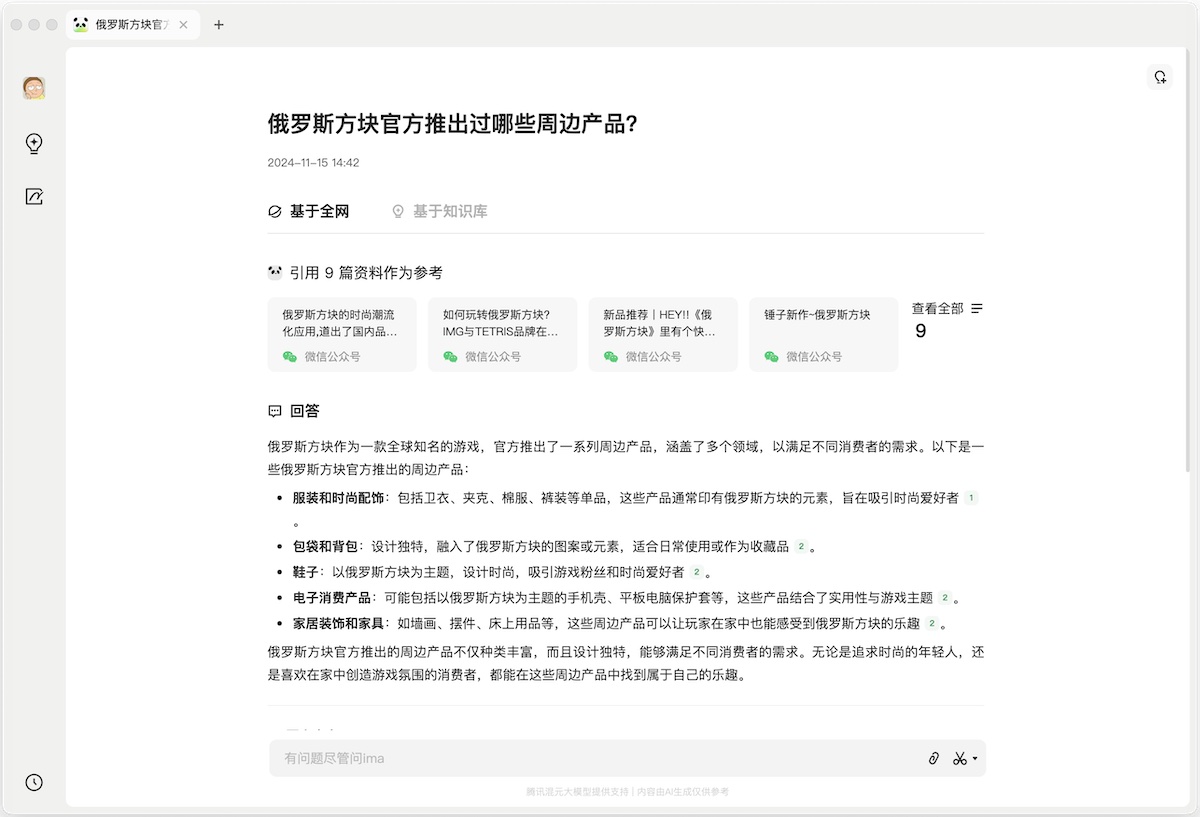Click the scissors screenshot icon
This screenshot has width=1200, height=817.
[960, 759]
